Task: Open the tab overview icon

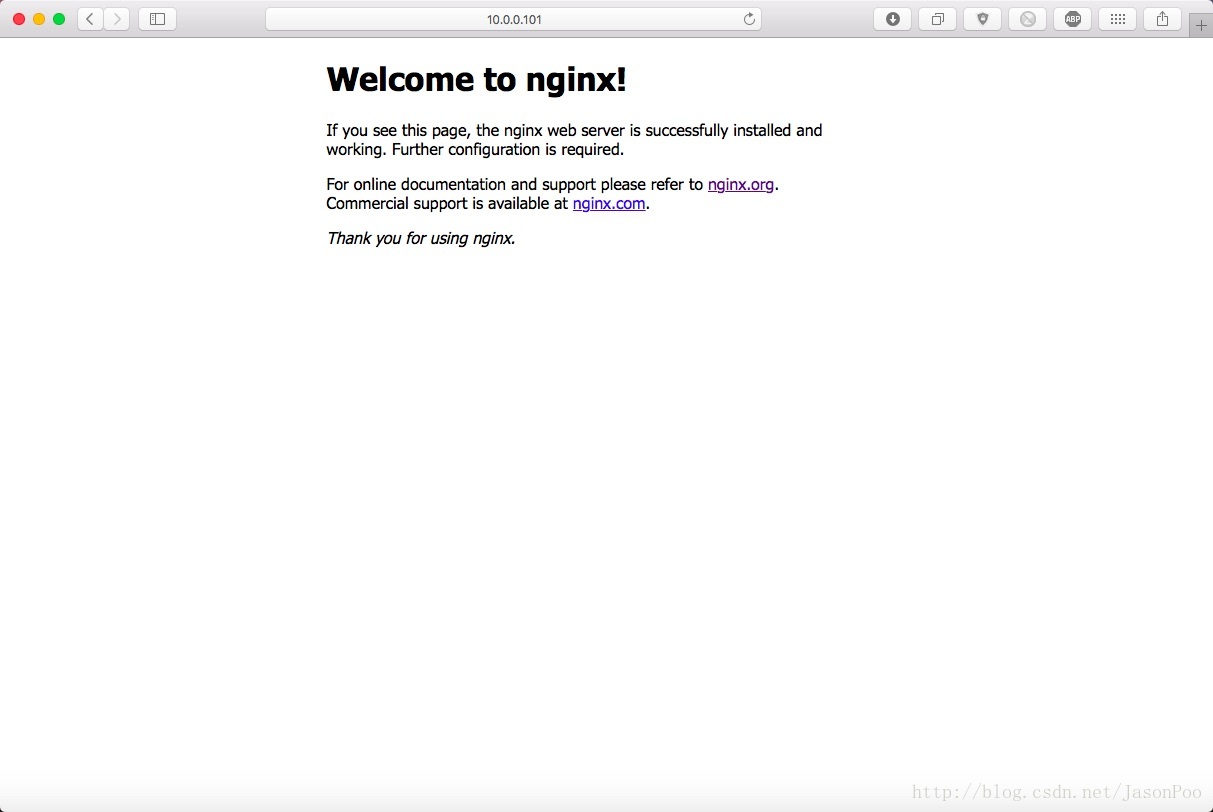Action: 937,19
